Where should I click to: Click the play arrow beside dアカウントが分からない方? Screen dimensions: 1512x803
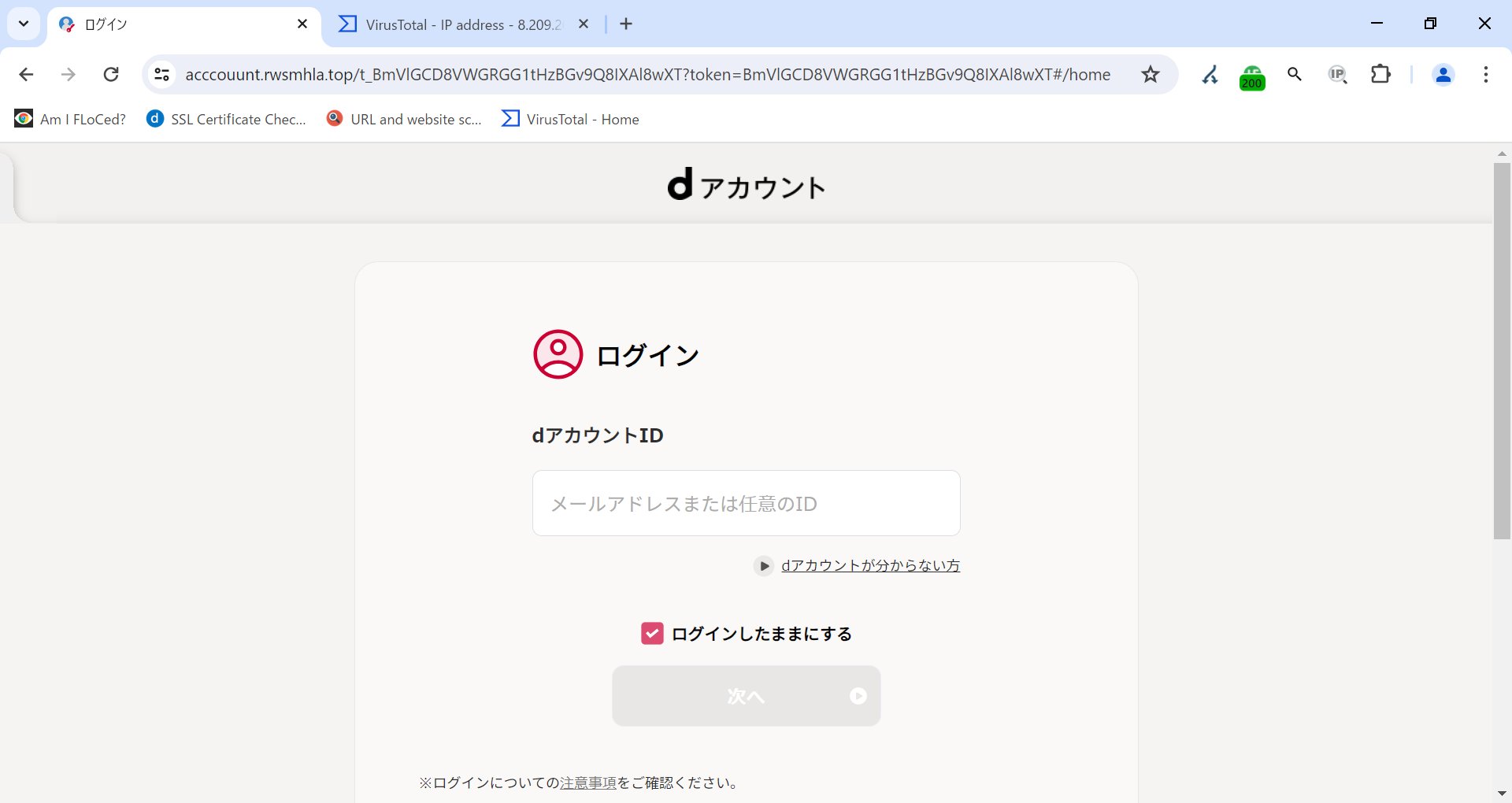pos(764,566)
